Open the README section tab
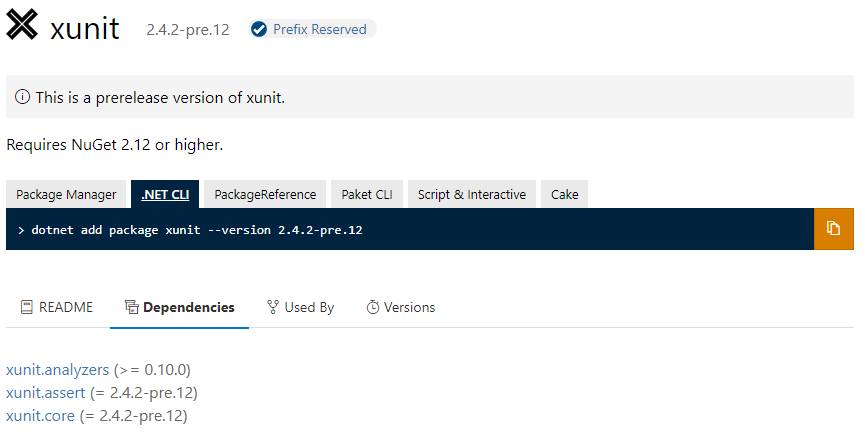 [x=57, y=307]
